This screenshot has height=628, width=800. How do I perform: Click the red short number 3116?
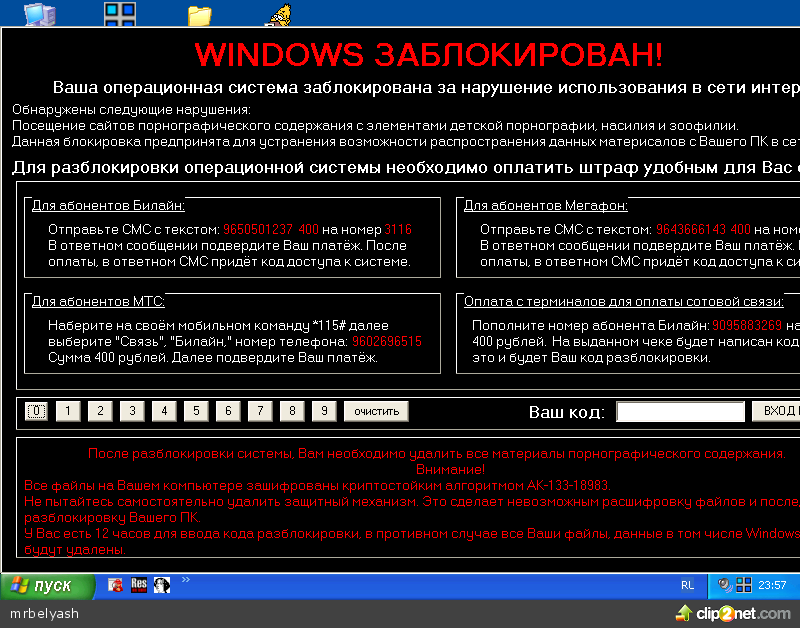398,230
